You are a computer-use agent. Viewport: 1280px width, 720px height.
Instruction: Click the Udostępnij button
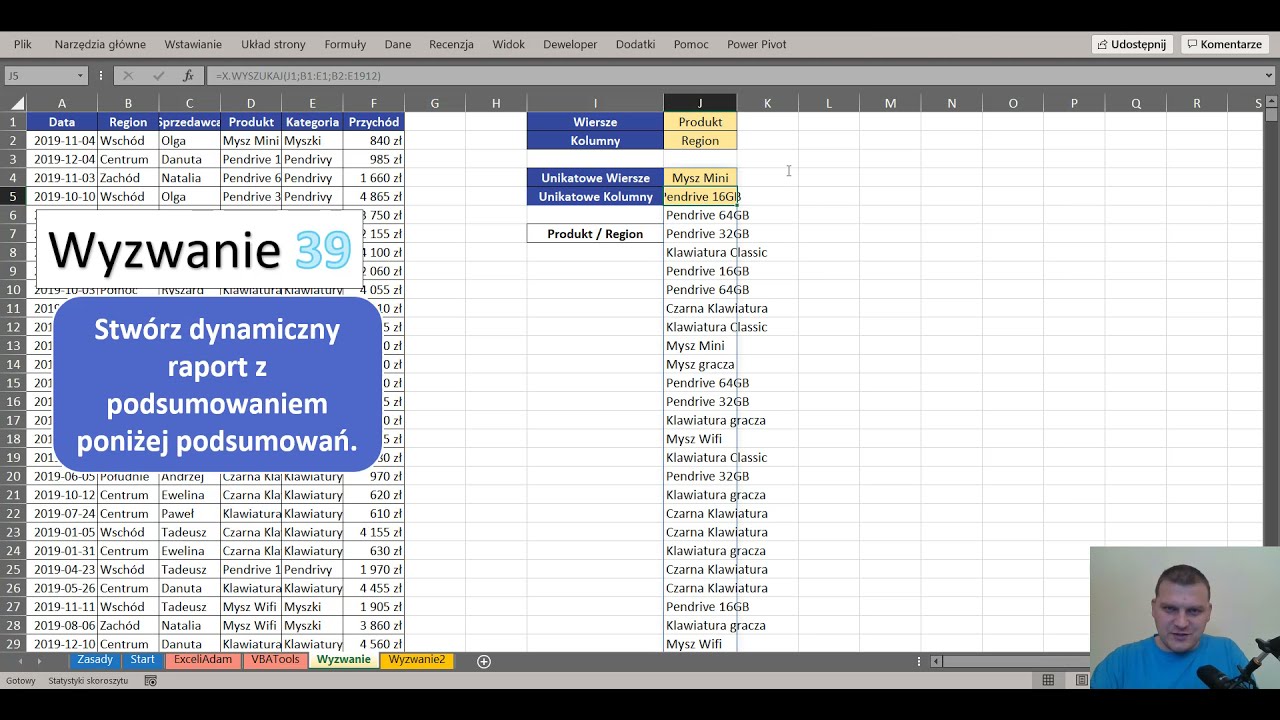(x=1132, y=44)
